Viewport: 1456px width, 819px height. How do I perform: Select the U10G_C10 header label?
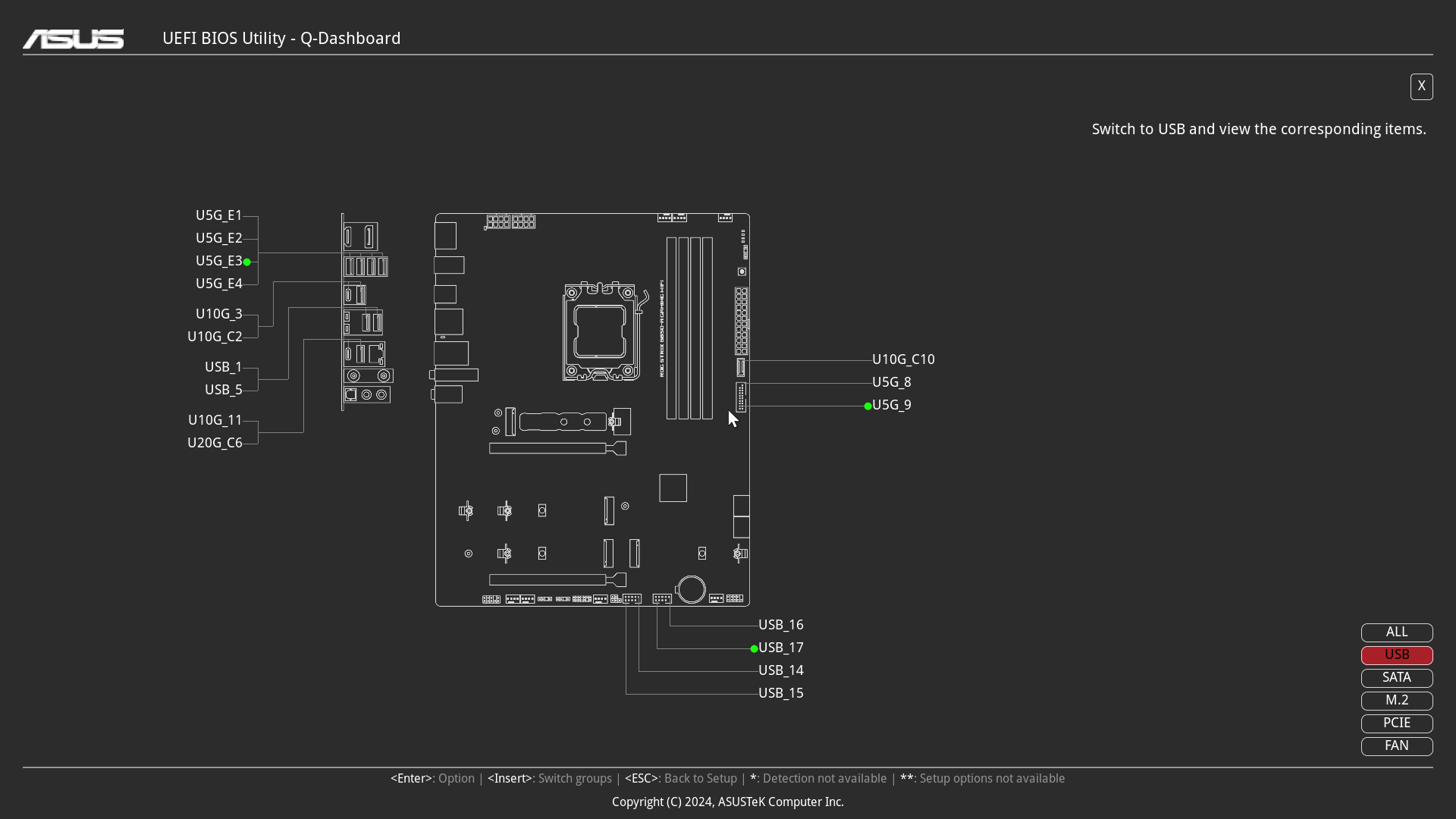[x=903, y=359]
